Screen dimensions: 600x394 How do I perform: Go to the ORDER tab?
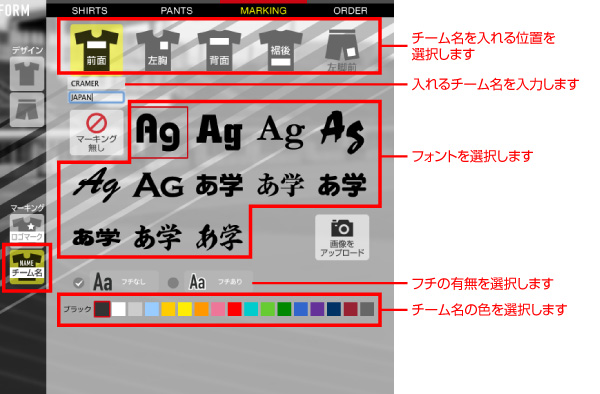[350, 10]
